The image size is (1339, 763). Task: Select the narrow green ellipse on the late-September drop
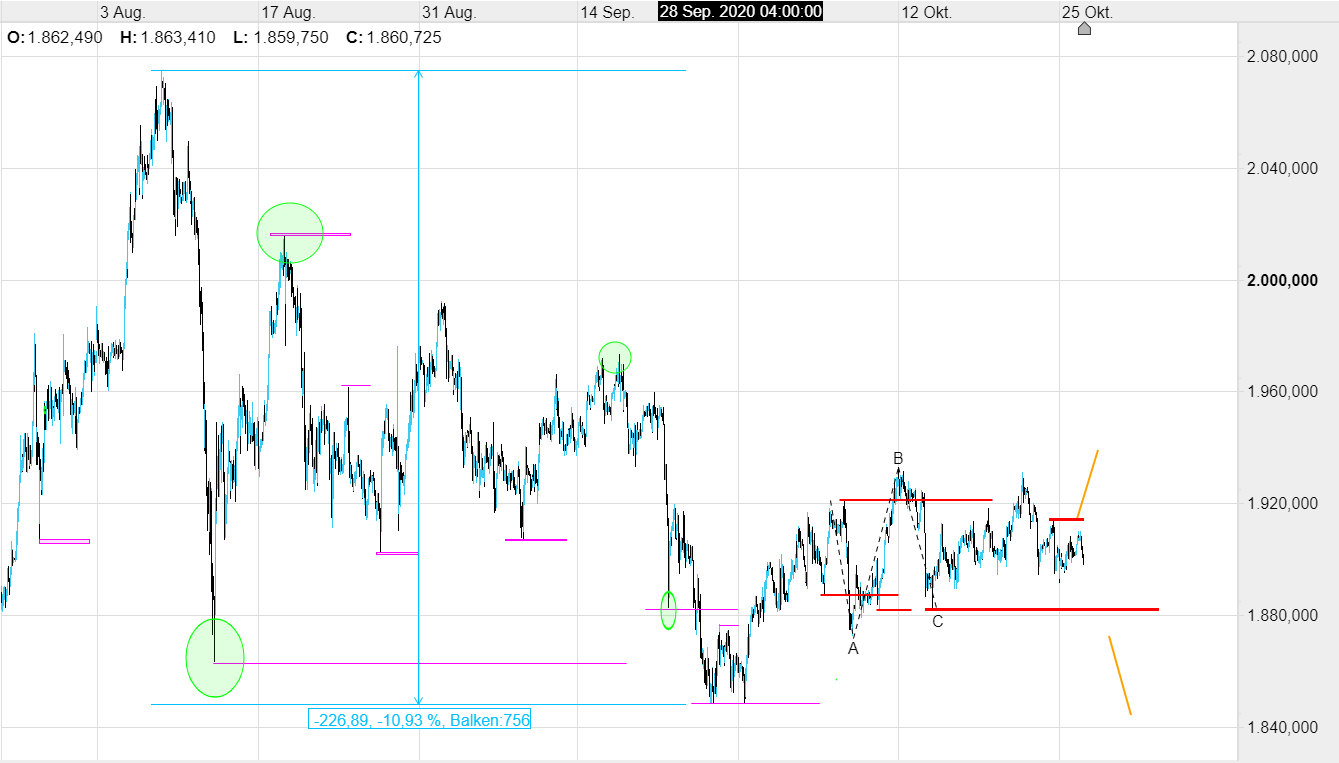(668, 610)
